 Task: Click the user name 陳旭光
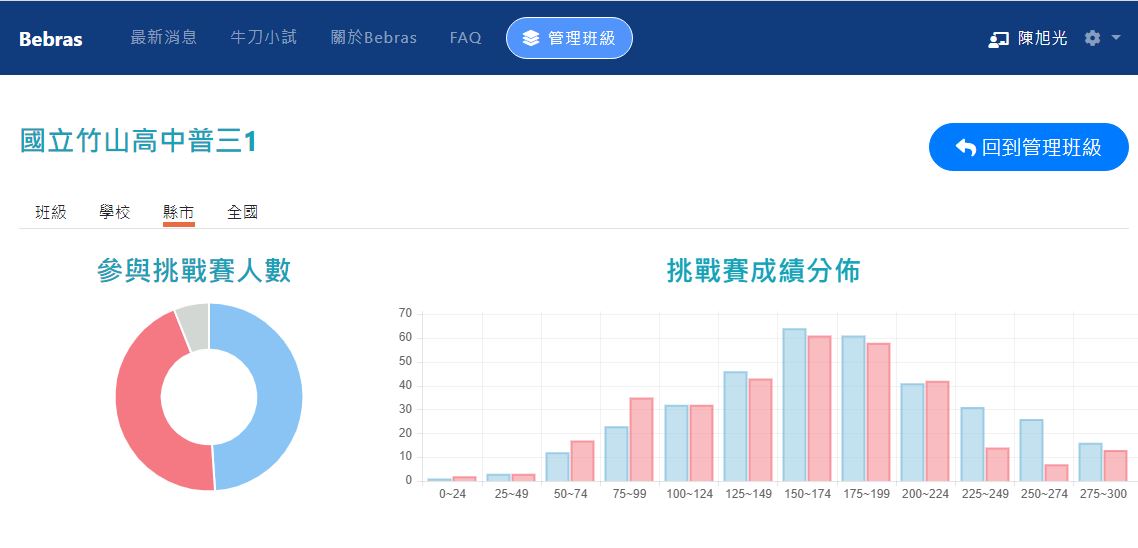[x=1042, y=38]
